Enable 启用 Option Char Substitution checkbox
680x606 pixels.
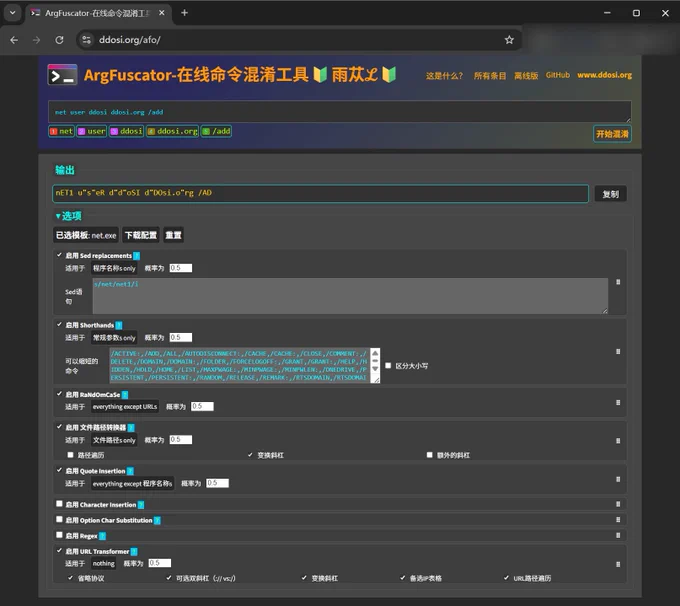point(59,519)
